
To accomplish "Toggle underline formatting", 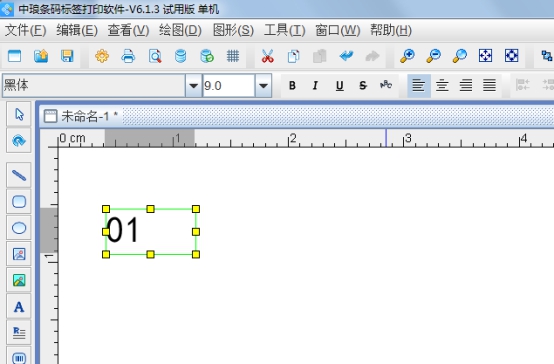I will 340,86.
